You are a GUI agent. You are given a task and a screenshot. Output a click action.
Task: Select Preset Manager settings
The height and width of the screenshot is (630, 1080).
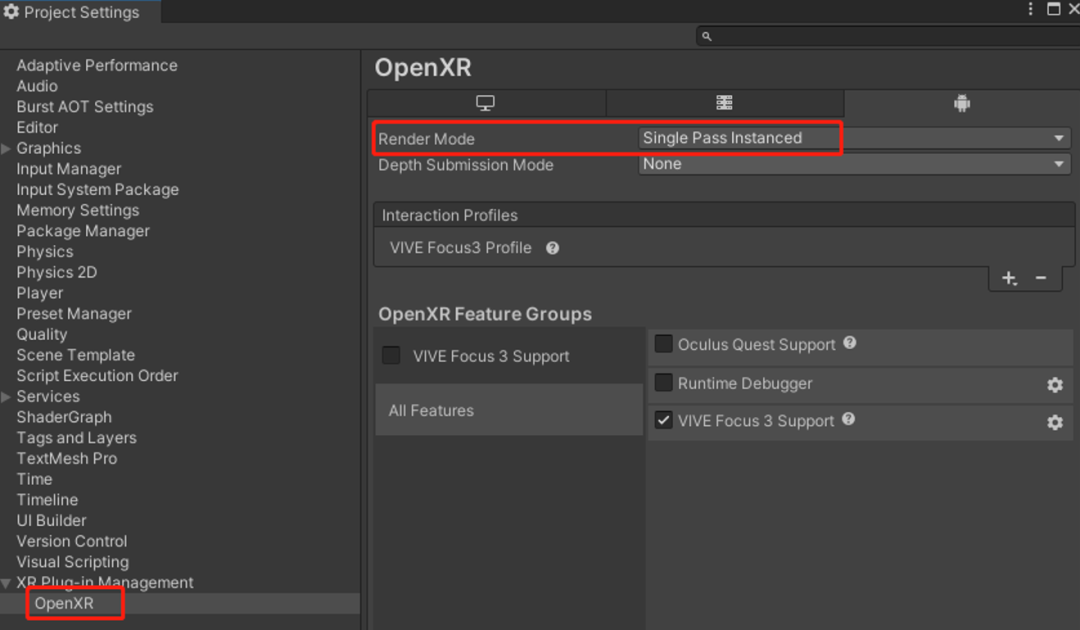click(74, 313)
